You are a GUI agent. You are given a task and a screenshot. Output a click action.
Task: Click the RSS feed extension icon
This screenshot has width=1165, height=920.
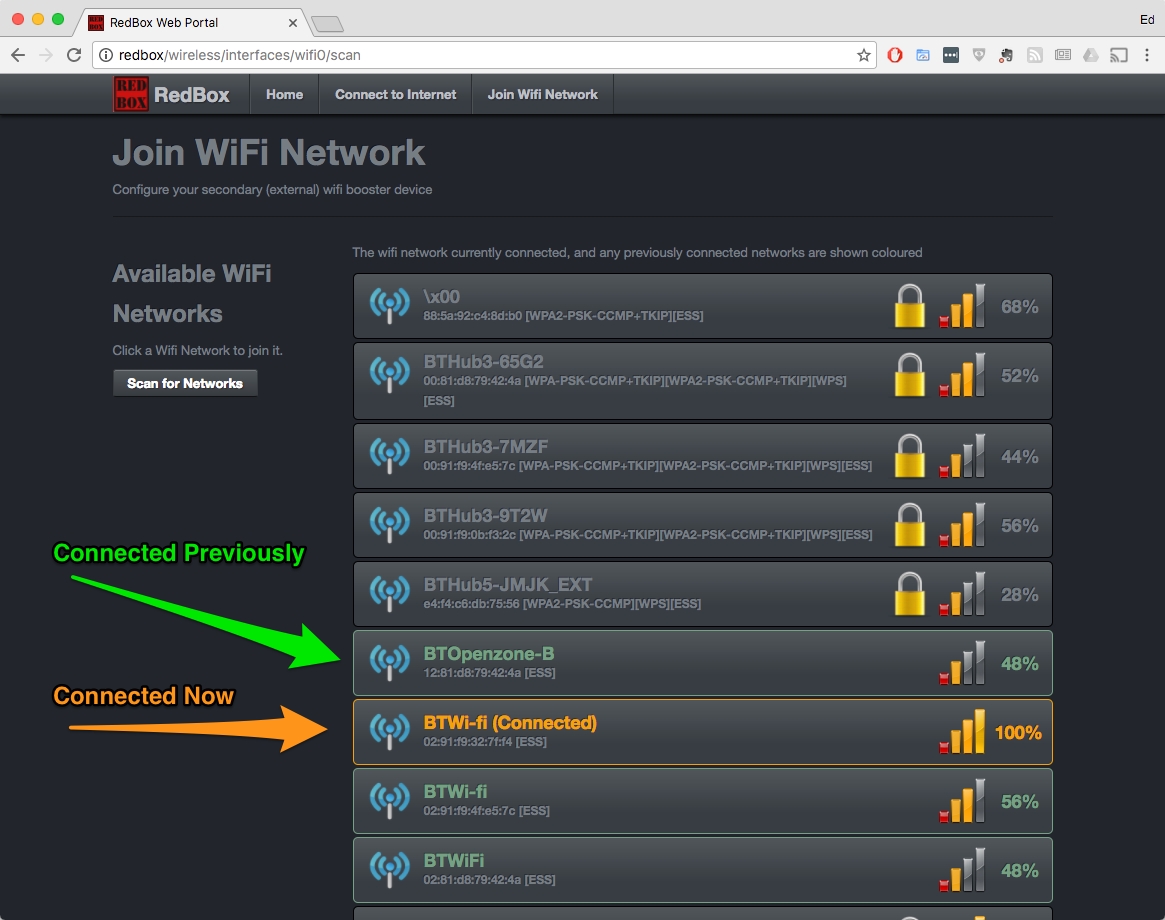1035,55
